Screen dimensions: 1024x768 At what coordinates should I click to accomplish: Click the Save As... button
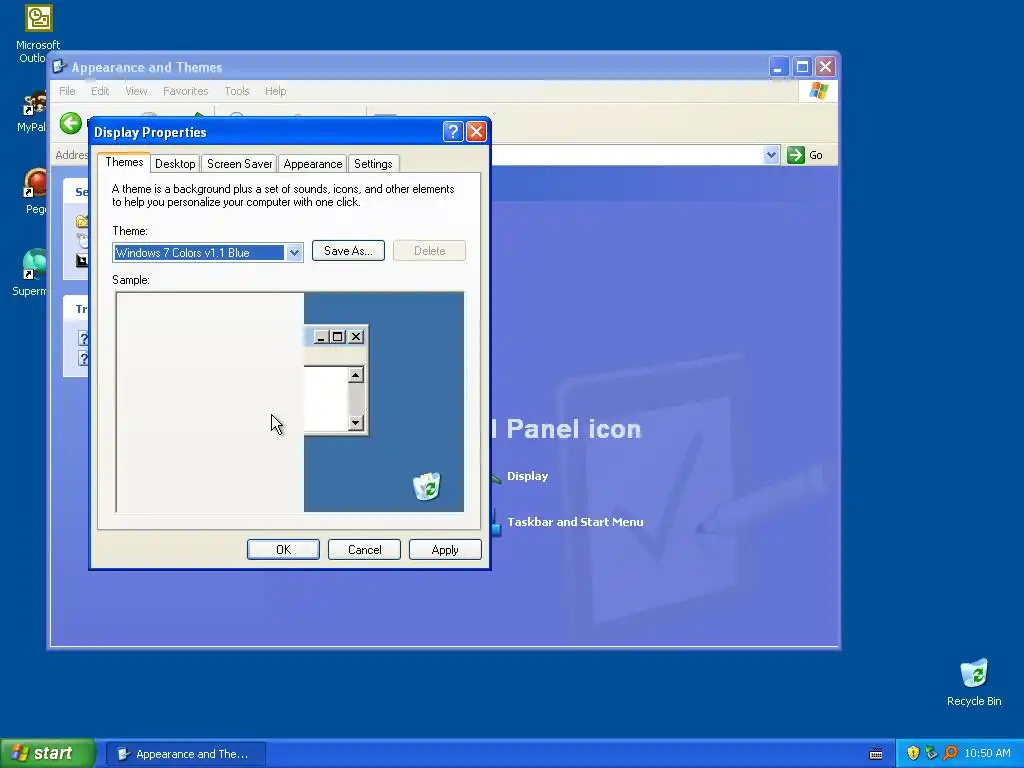click(348, 251)
